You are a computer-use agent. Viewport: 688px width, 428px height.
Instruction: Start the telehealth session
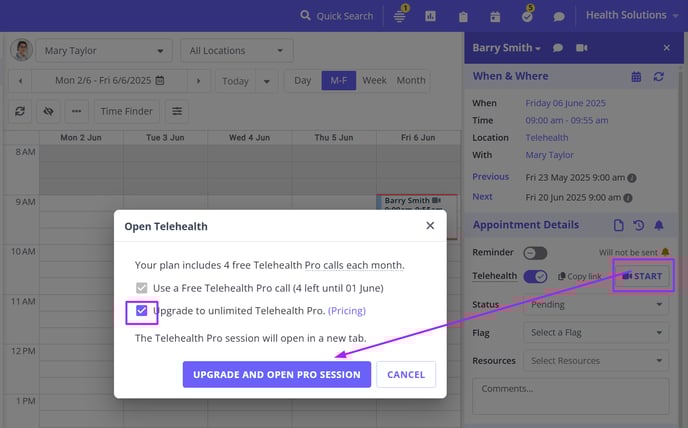click(642, 276)
